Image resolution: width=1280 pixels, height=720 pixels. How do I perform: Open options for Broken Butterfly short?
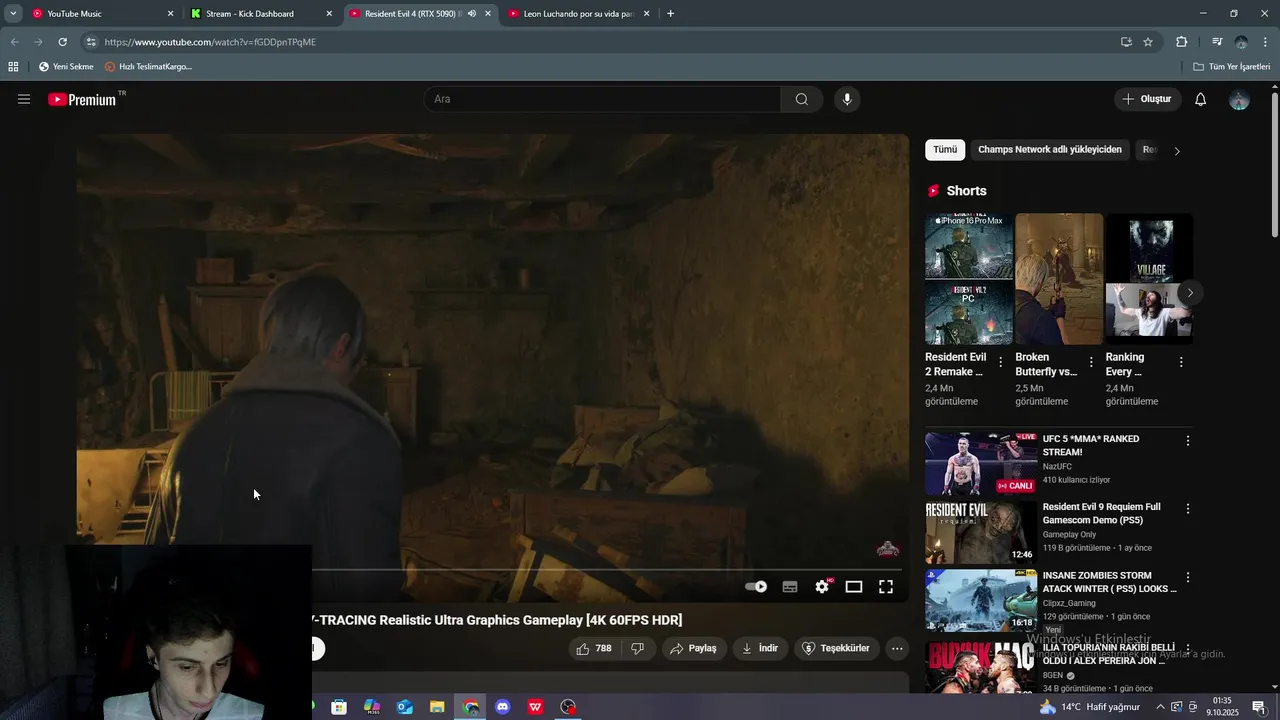tap(1091, 362)
